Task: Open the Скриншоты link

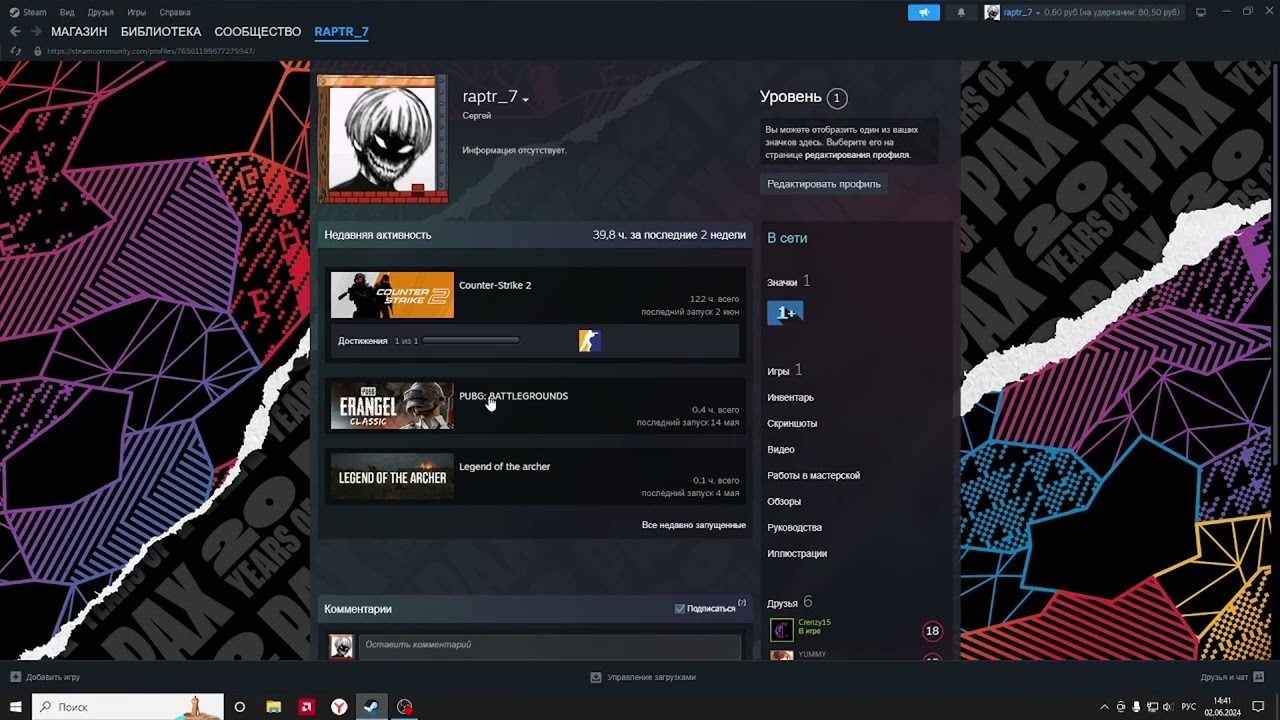Action: (792, 423)
